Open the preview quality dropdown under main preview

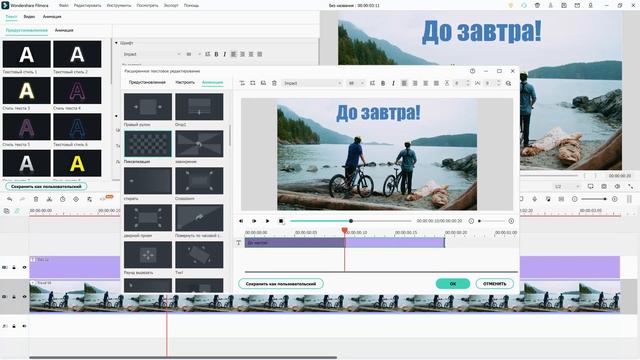tap(567, 187)
